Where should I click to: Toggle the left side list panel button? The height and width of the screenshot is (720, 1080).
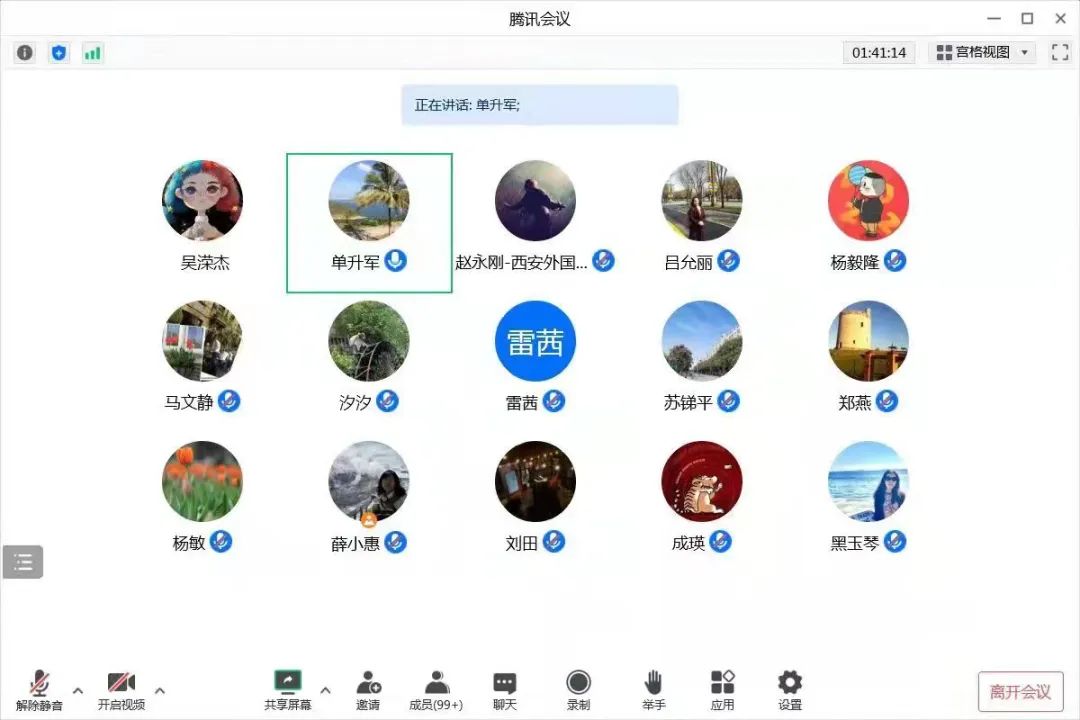click(x=23, y=562)
